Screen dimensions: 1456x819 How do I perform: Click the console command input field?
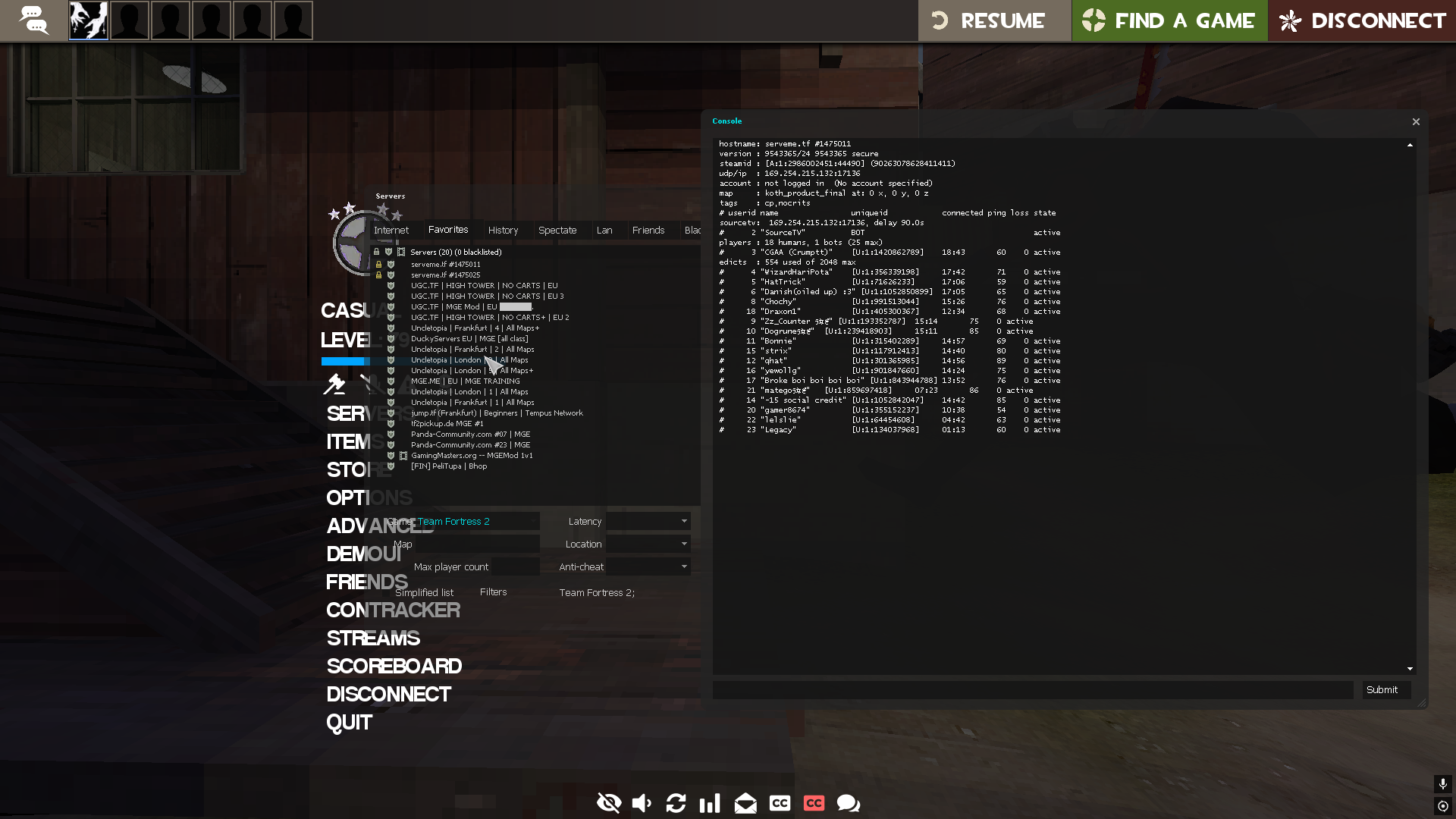(1032, 690)
